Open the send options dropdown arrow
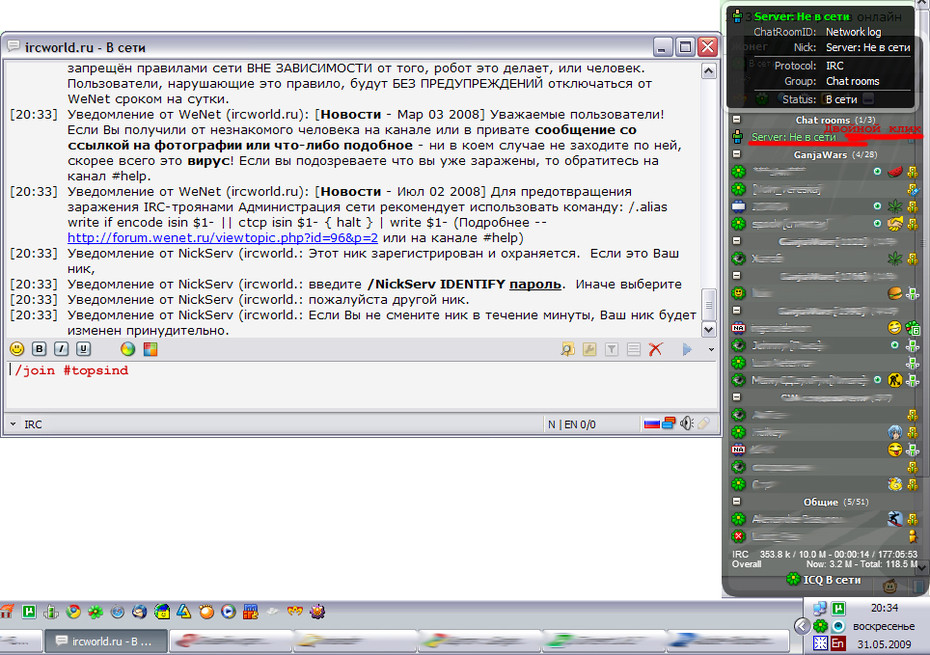Screen dimensions: 930x655 [x=711, y=349]
